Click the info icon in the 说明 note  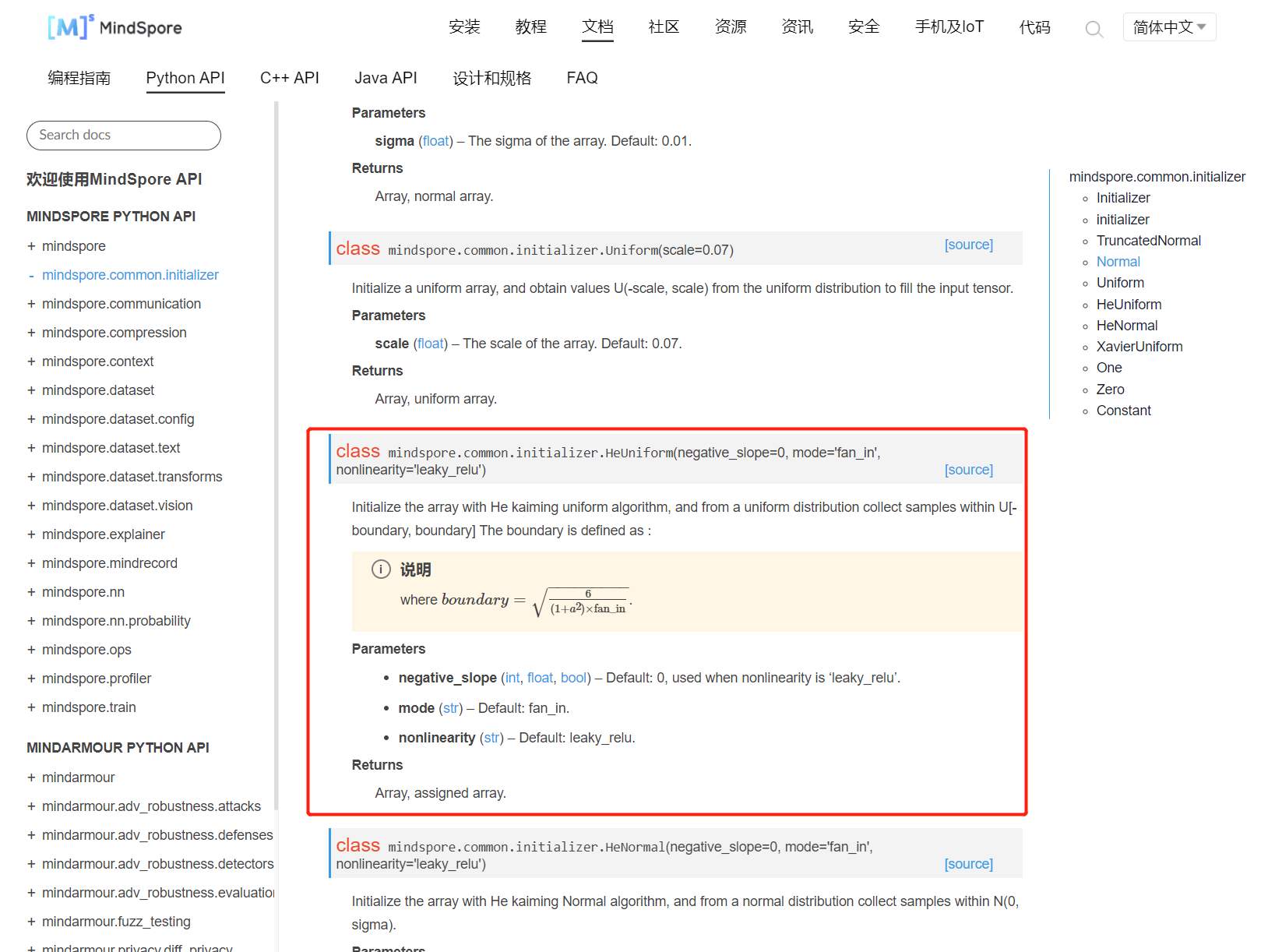[x=381, y=569]
